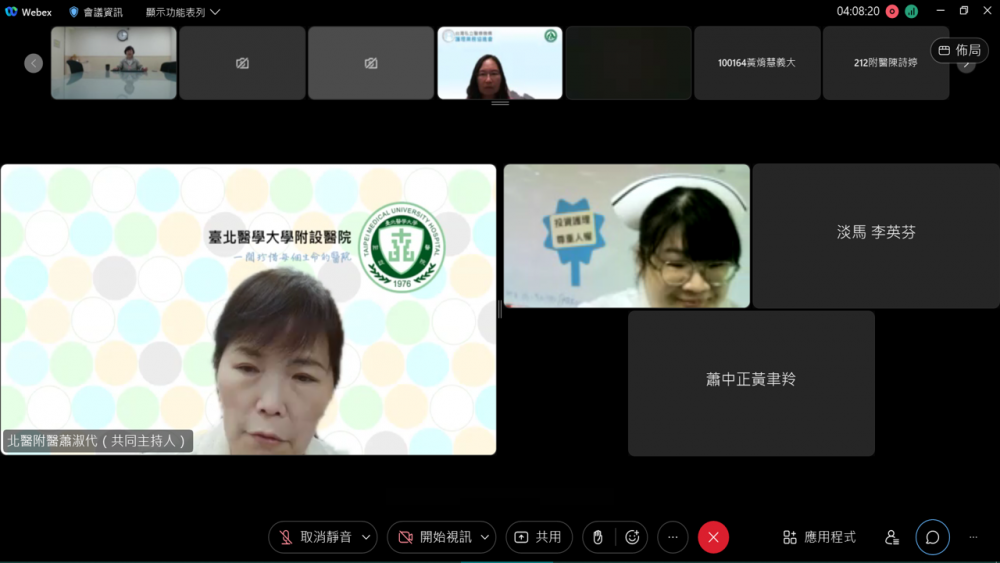
Task: Raise hand using the hand icon
Action: [598, 537]
